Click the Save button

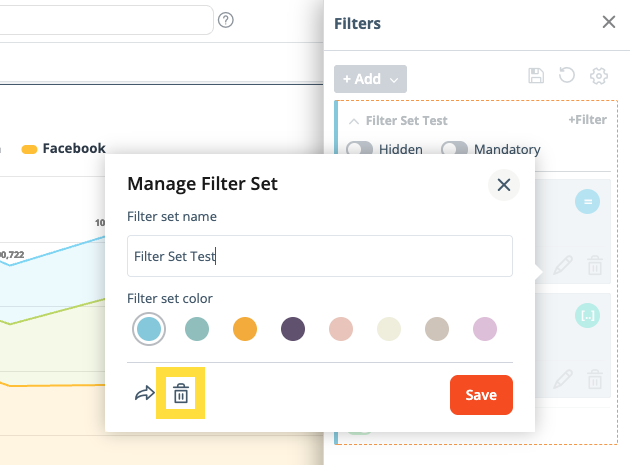(481, 395)
